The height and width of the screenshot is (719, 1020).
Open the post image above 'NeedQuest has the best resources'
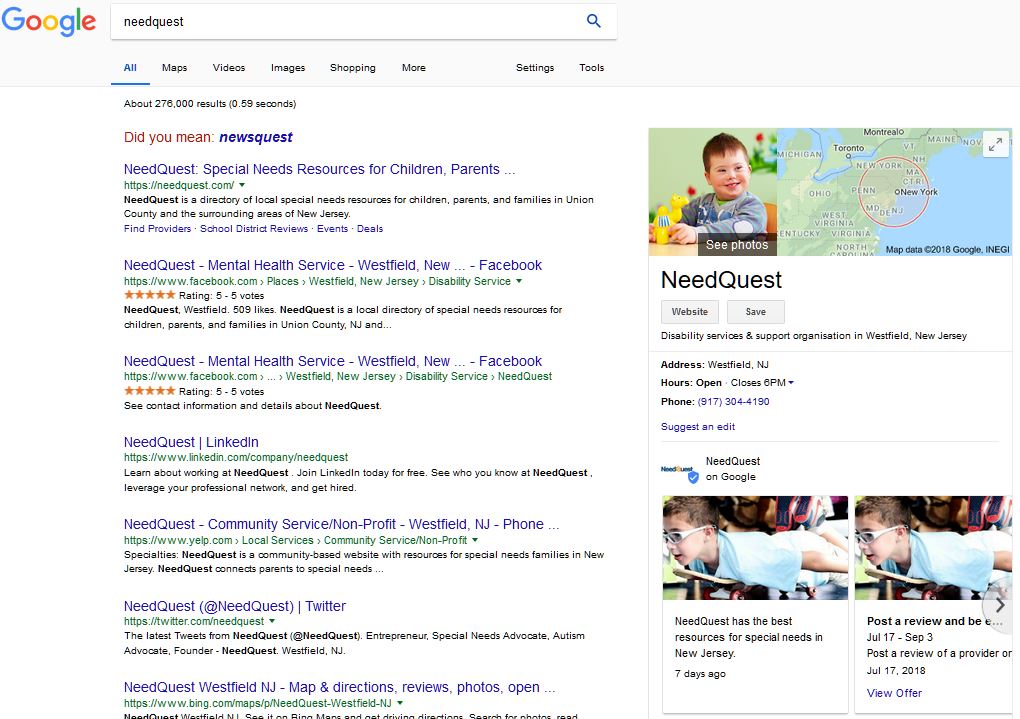click(x=755, y=548)
